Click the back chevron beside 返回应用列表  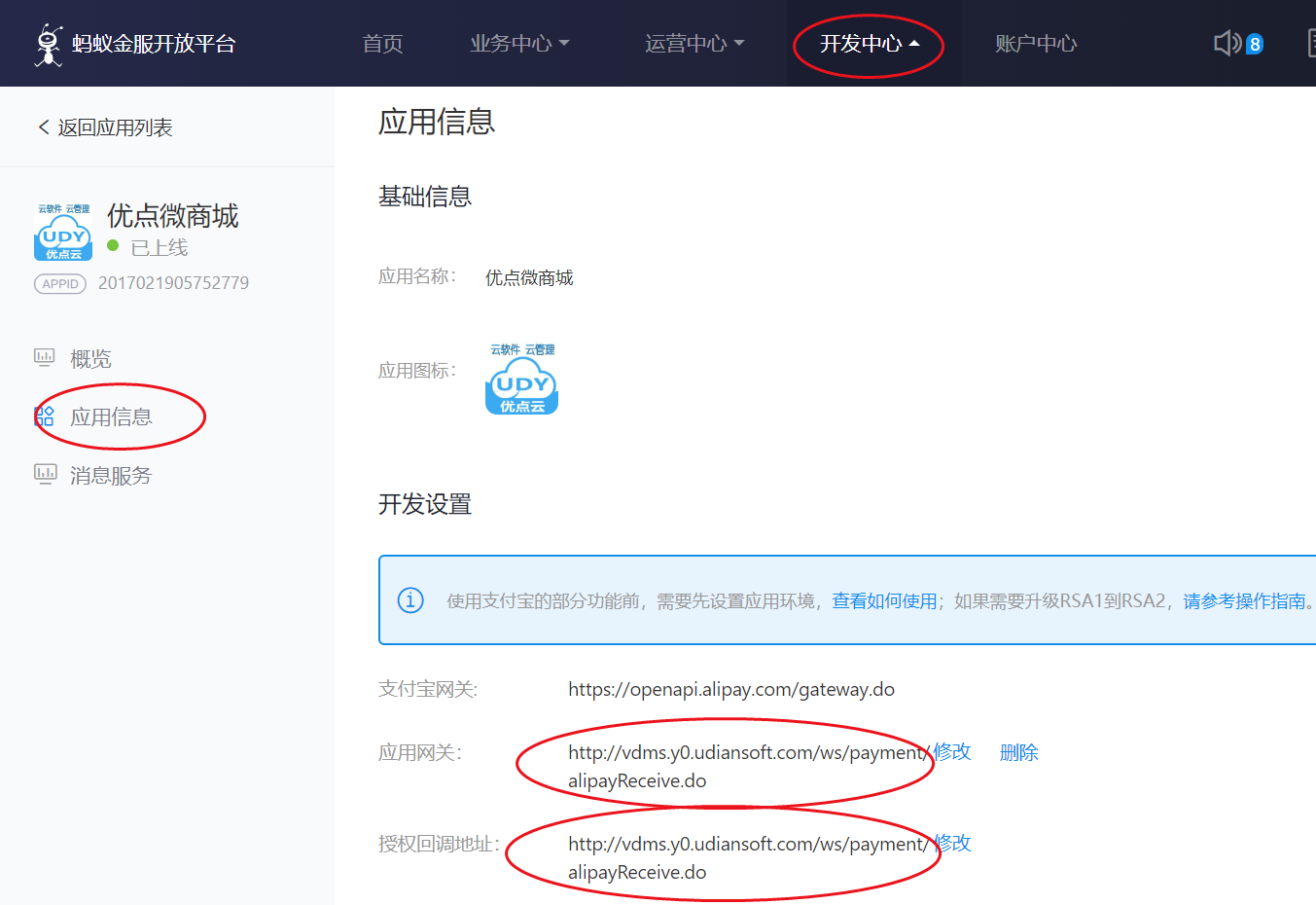tap(43, 127)
